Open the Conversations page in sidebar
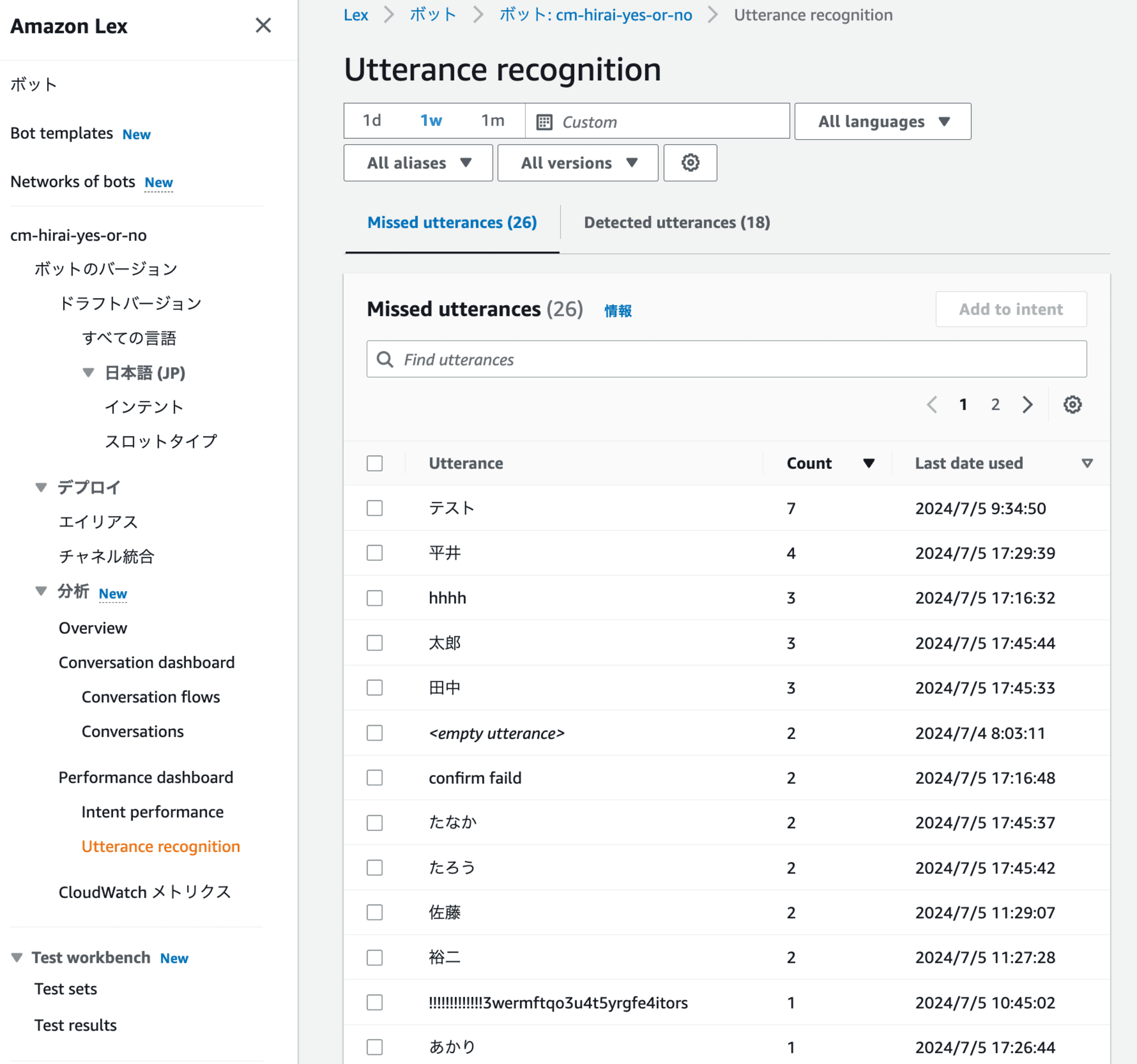 click(x=132, y=732)
